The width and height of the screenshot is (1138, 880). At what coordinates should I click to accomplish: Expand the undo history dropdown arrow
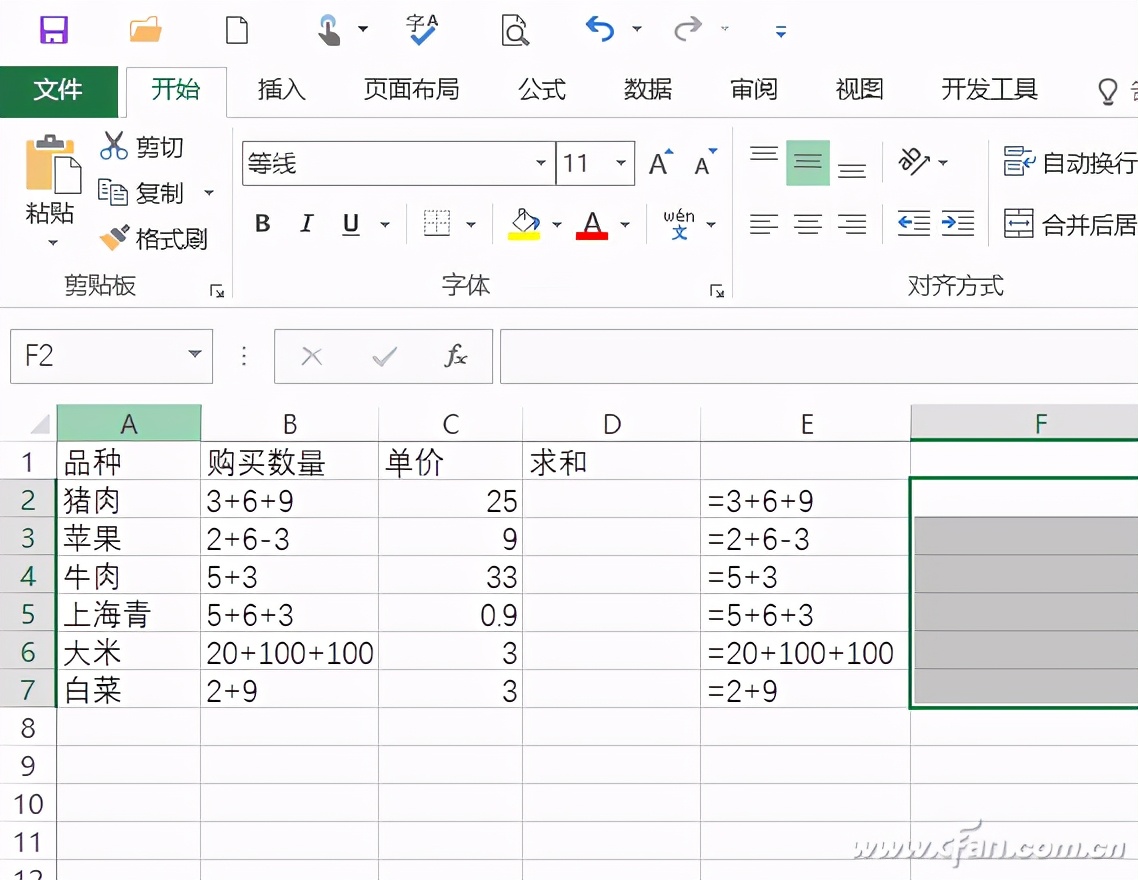(x=636, y=29)
